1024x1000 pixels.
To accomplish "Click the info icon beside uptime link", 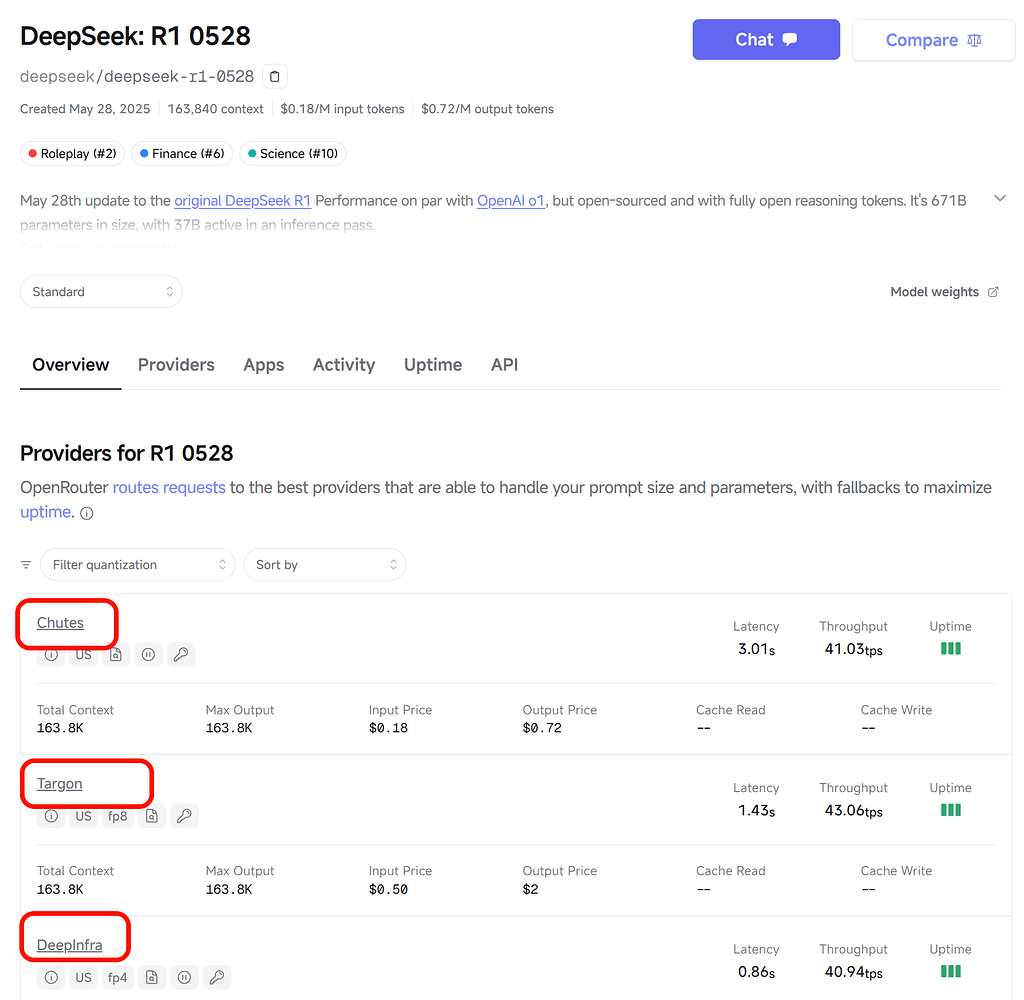I will tap(87, 513).
